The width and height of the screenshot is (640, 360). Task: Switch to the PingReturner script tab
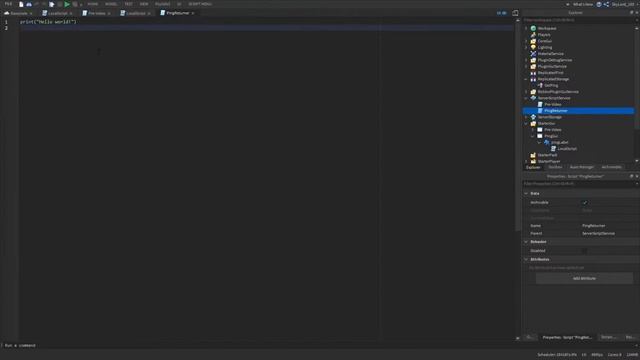177,13
